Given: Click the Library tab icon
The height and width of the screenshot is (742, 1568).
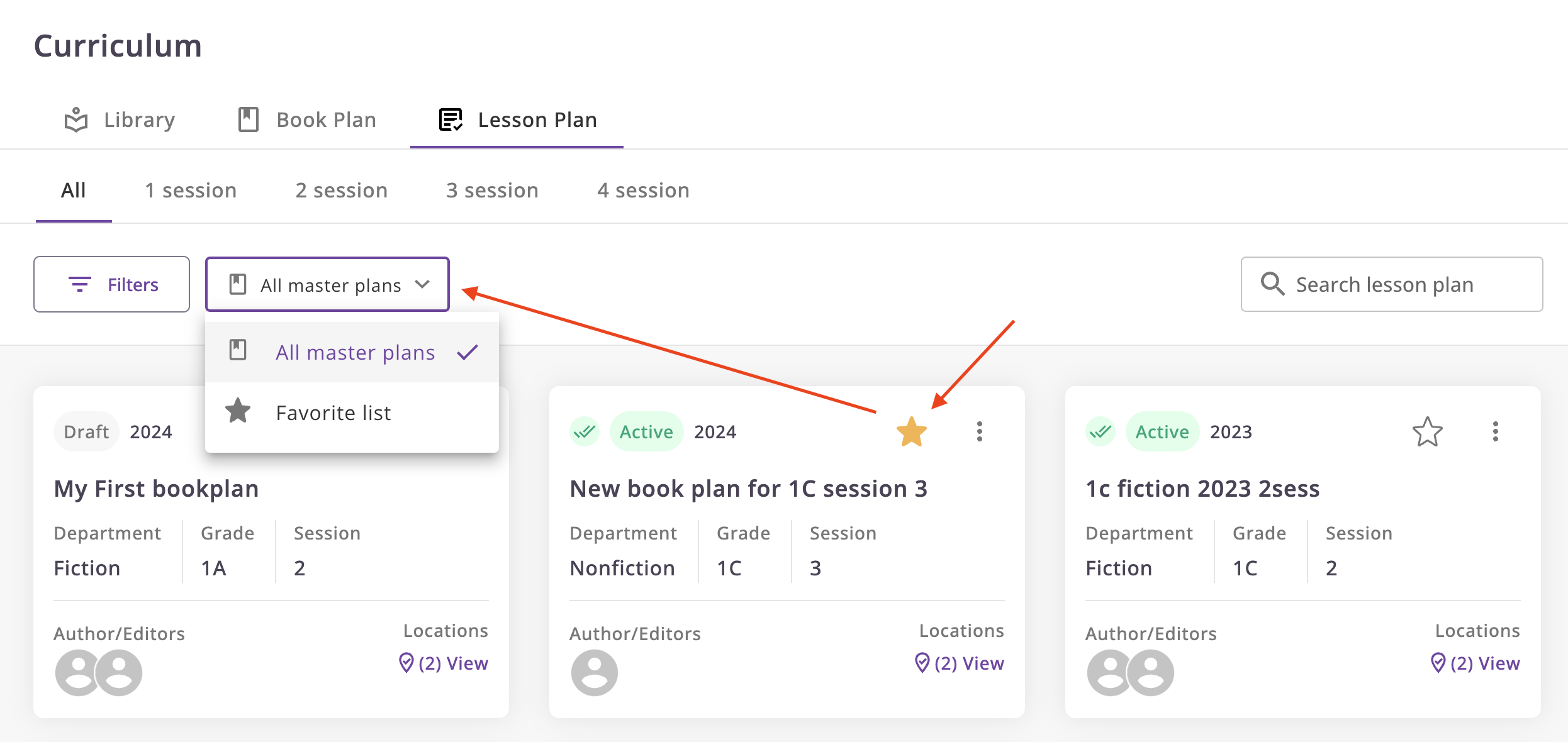Looking at the screenshot, I should click(x=76, y=119).
